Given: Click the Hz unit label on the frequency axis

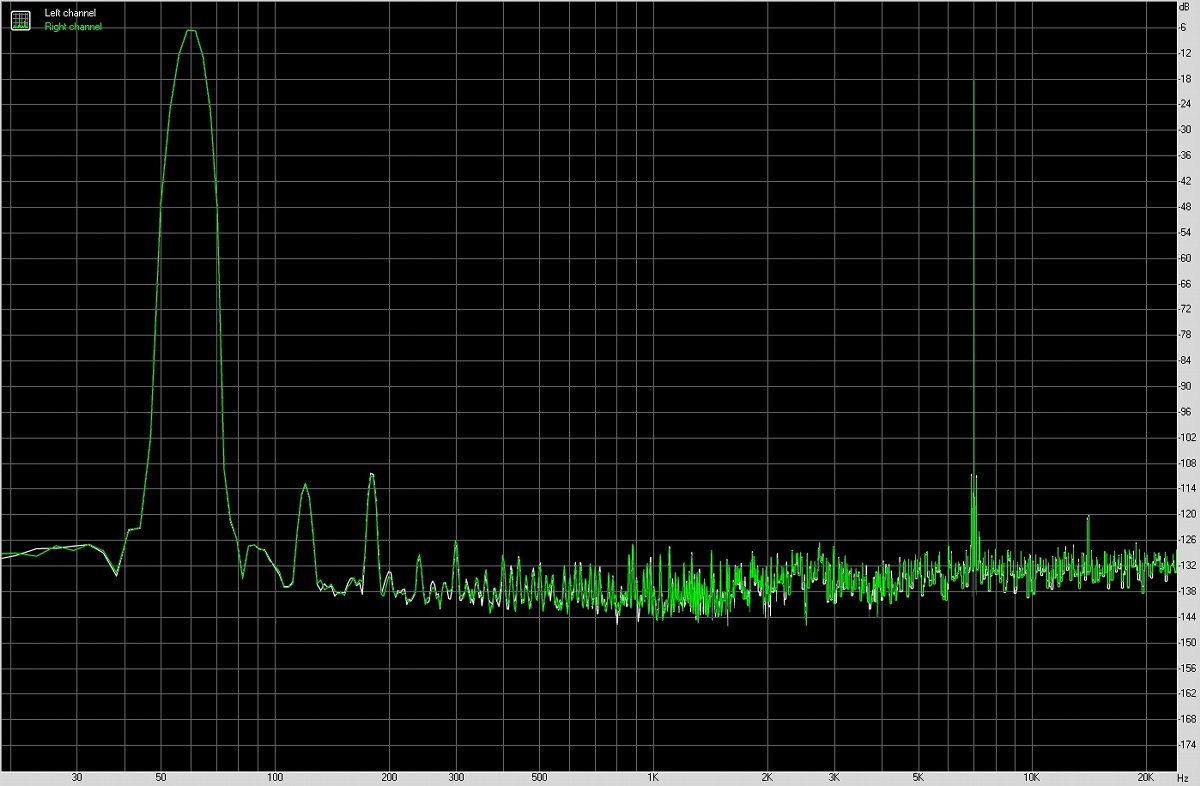Looking at the screenshot, I should pos(1185,776).
